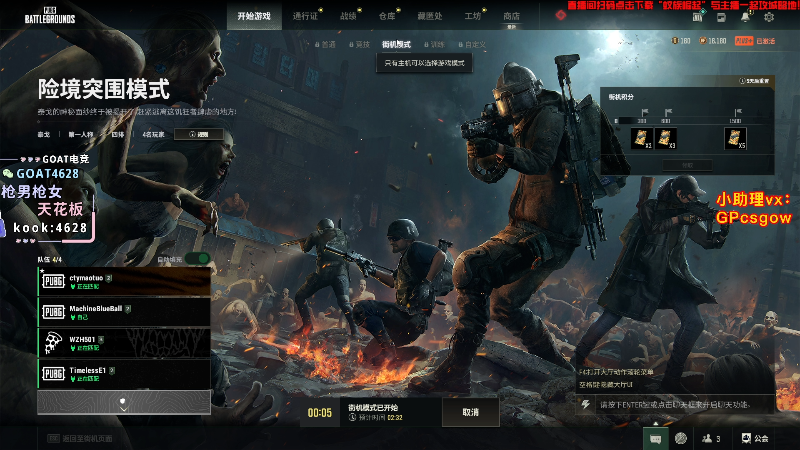This screenshot has width=800, height=450.
Task: Click the PLUS+ badge
Action: [x=744, y=41]
